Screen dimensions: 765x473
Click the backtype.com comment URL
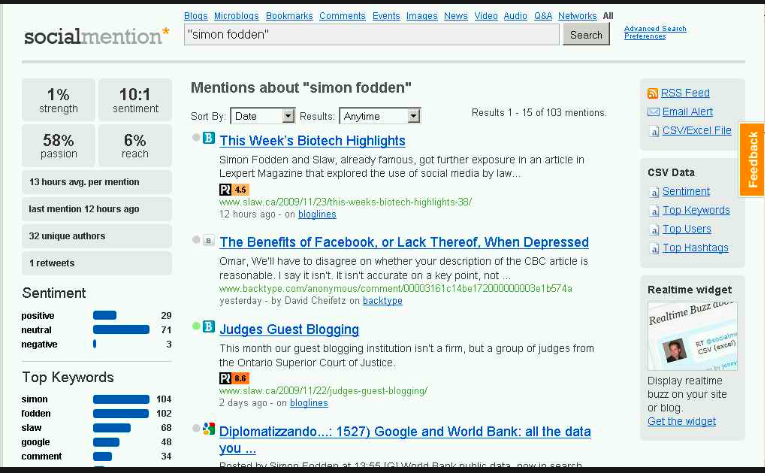pos(396,288)
